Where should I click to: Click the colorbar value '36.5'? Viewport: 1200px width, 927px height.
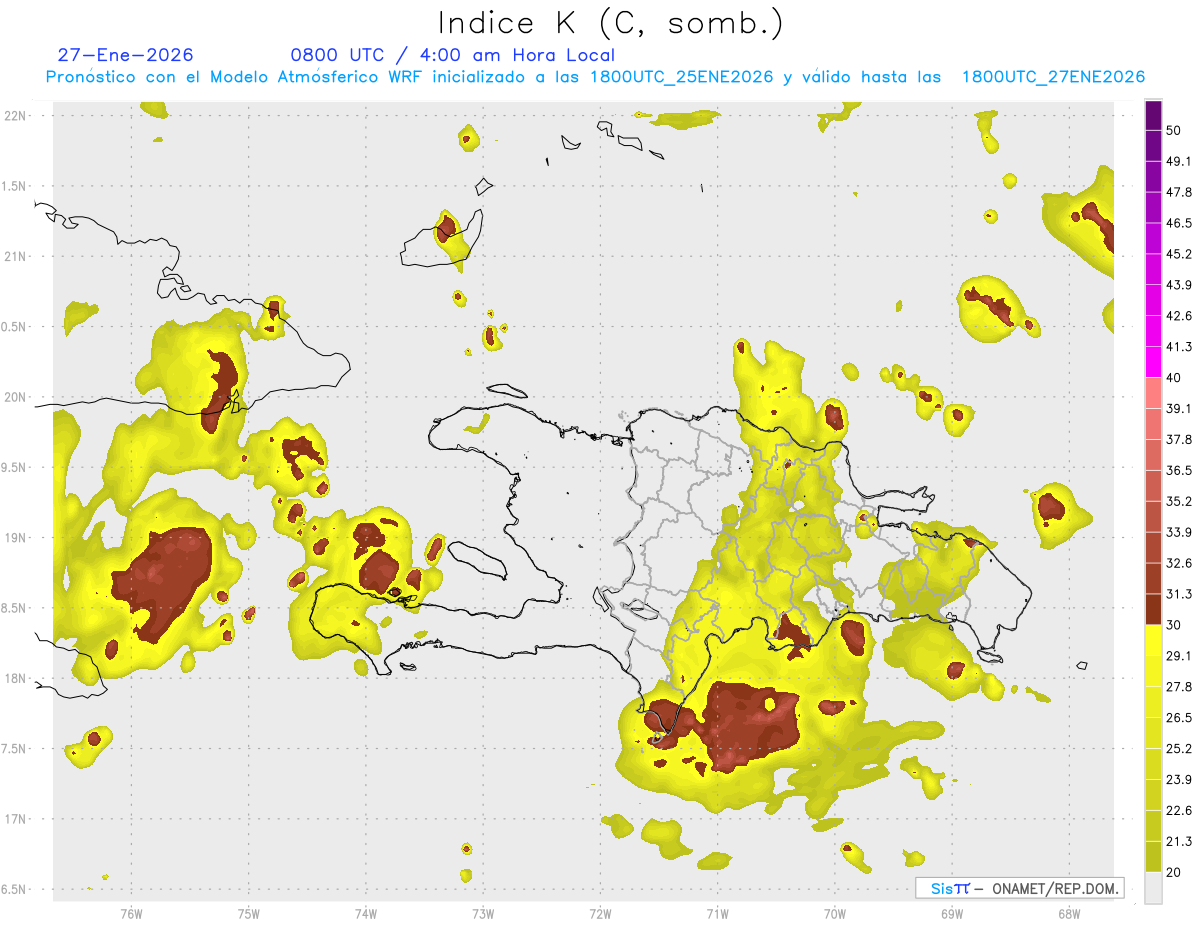[1179, 470]
